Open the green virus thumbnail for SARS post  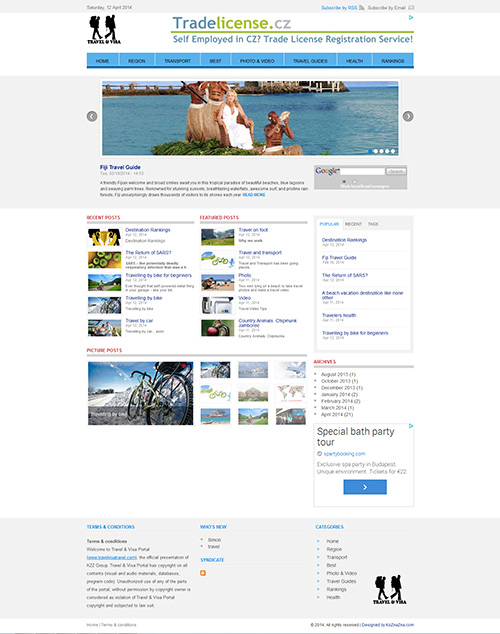104,260
